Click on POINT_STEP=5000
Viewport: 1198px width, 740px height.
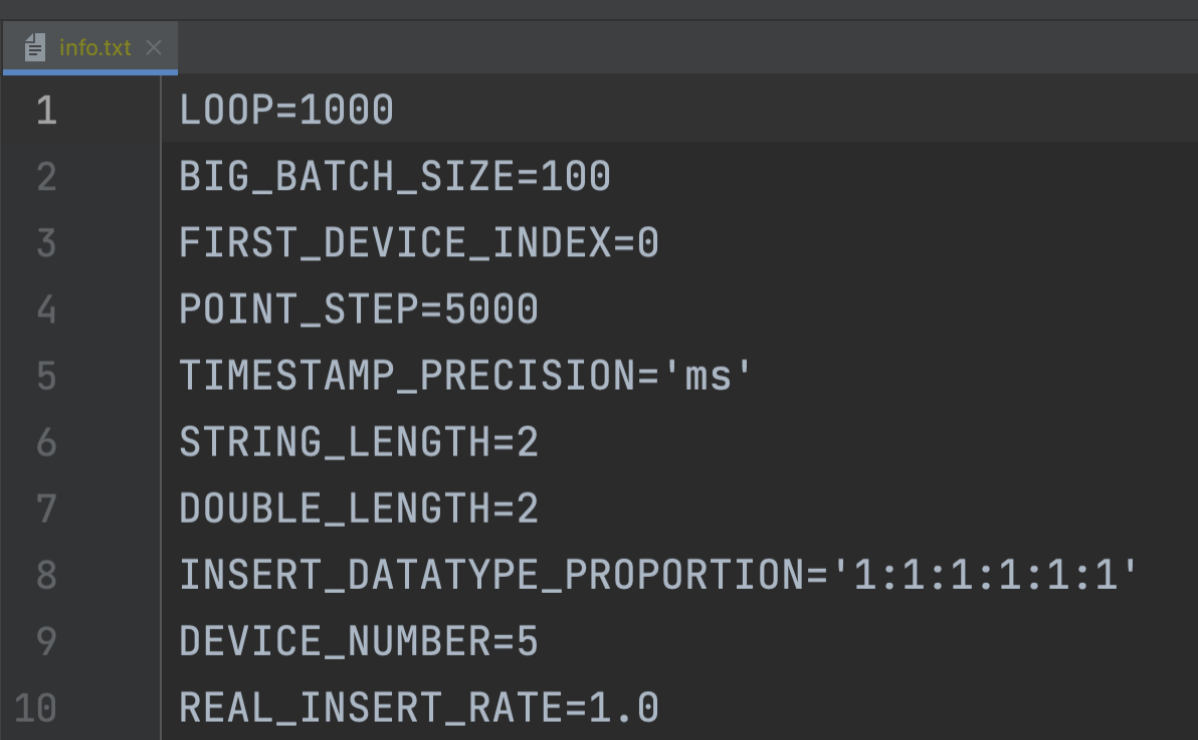pyautogui.click(x=358, y=309)
